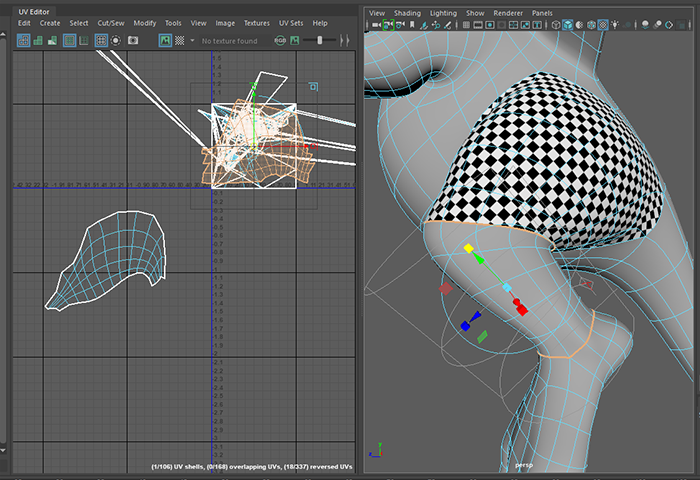Click the Panels menu in viewport

coord(542,13)
